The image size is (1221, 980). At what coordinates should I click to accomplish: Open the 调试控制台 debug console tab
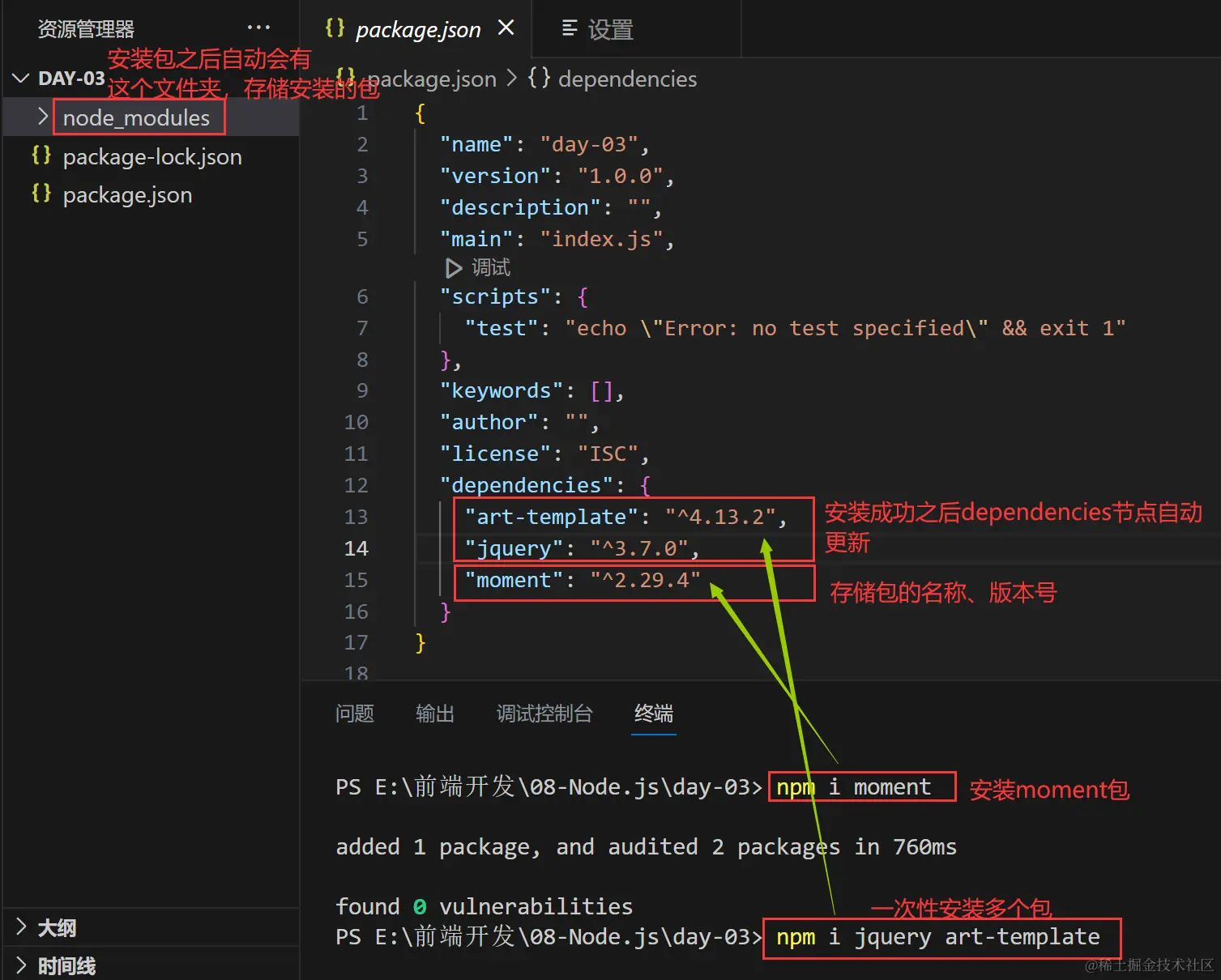pyautogui.click(x=544, y=714)
